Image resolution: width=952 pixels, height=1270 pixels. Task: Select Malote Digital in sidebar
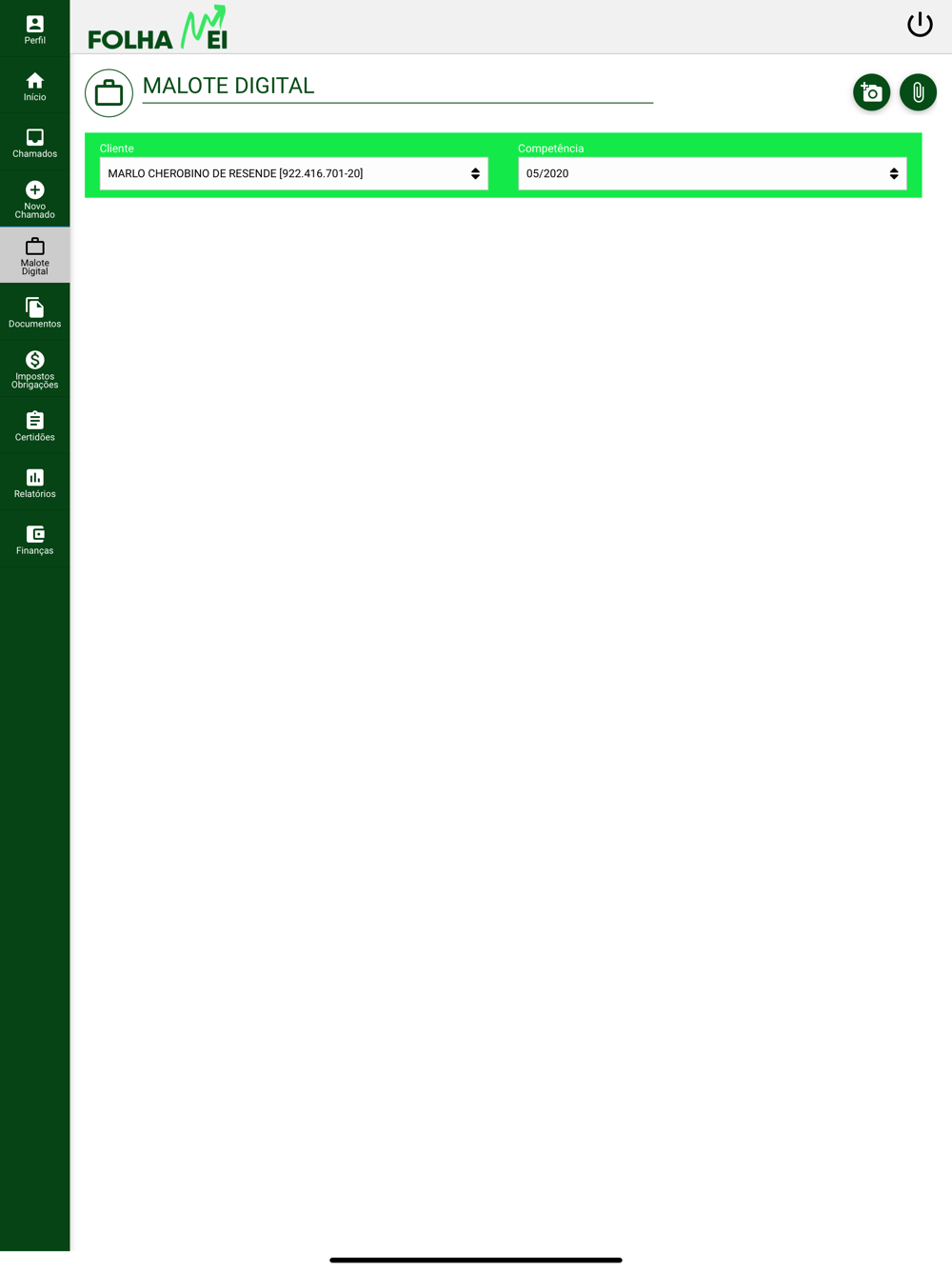click(34, 255)
